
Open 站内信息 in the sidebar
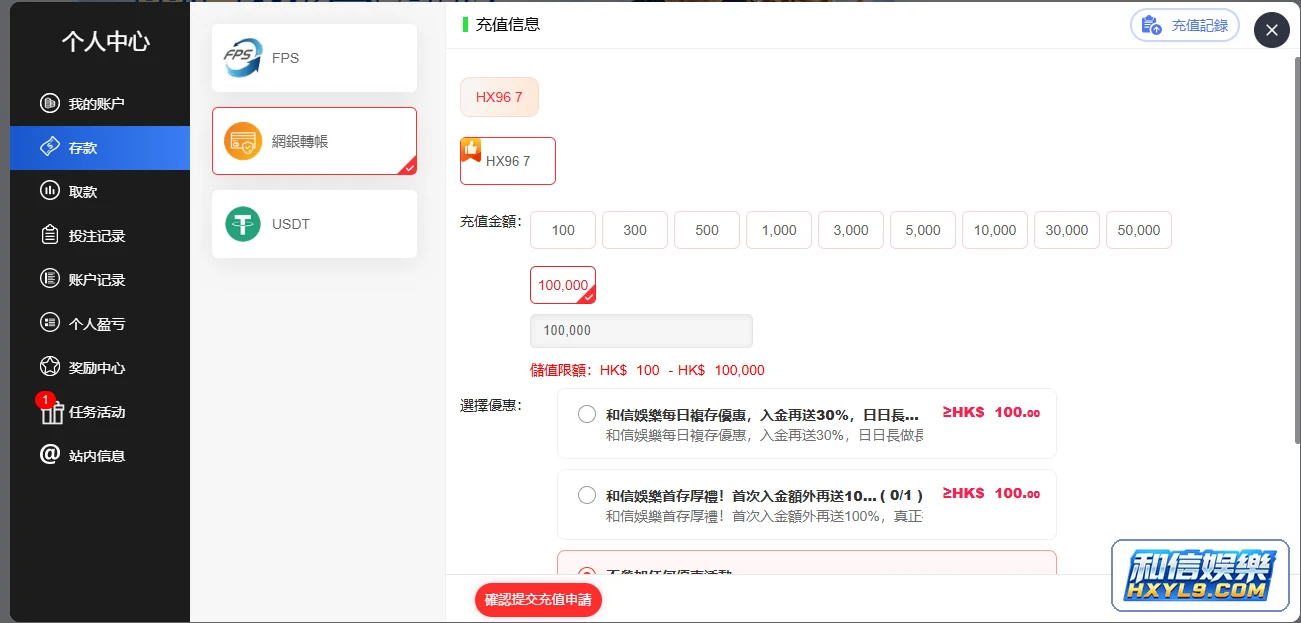[100, 456]
